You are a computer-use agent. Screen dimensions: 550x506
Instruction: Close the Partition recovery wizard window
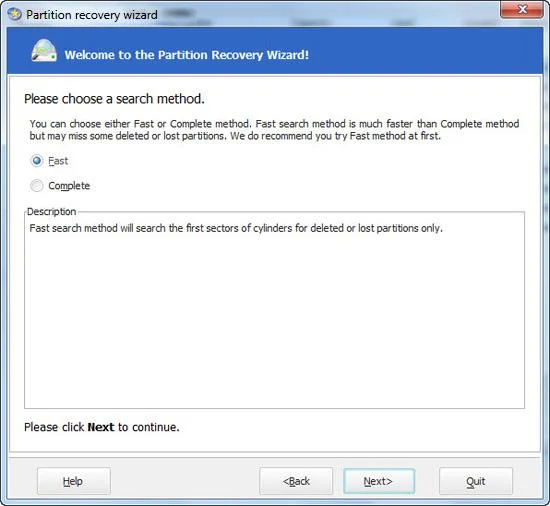(522, 9)
